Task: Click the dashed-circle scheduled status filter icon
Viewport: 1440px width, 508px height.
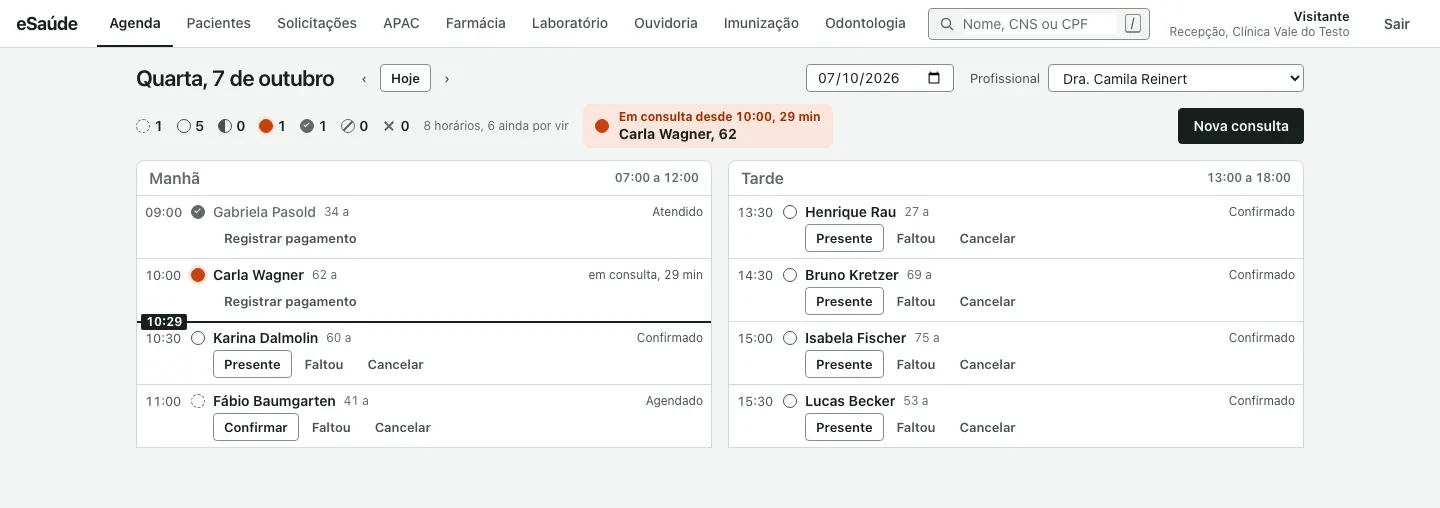Action: point(143,126)
